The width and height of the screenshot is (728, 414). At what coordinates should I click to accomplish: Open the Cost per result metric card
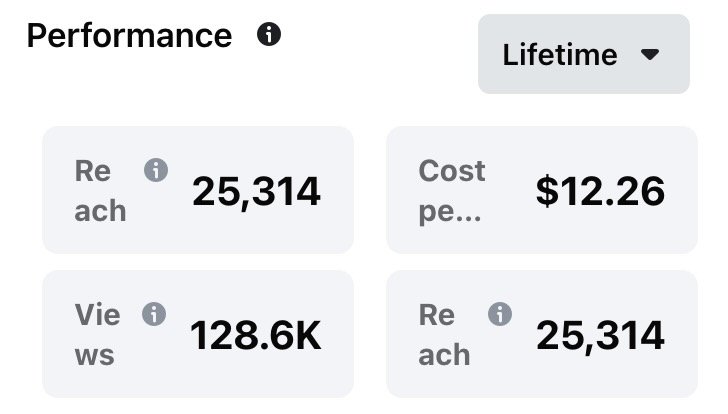541,190
